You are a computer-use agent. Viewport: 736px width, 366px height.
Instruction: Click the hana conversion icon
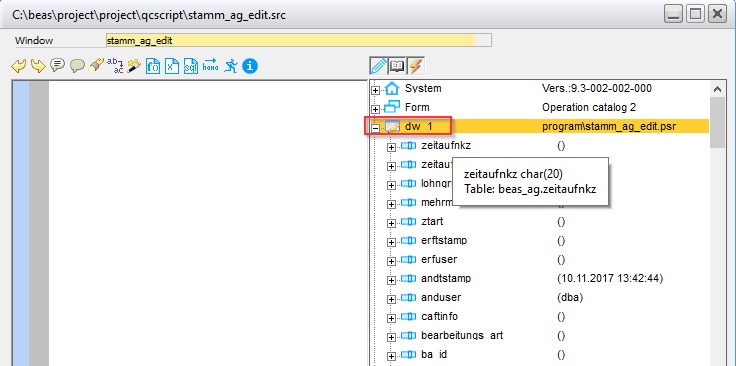210,65
